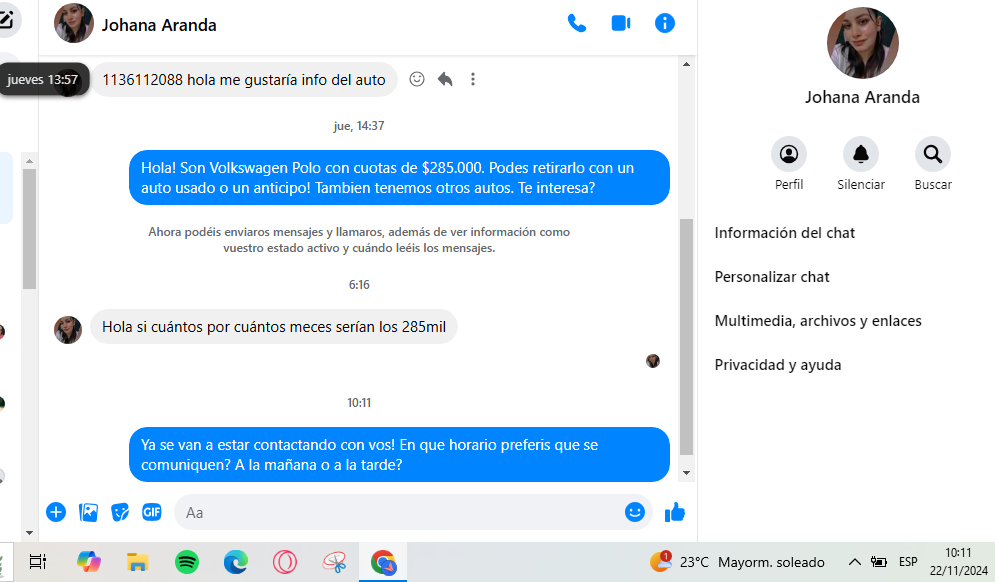Image resolution: width=995 pixels, height=582 pixels.
Task: Expand Información del chat section
Action: coord(784,233)
